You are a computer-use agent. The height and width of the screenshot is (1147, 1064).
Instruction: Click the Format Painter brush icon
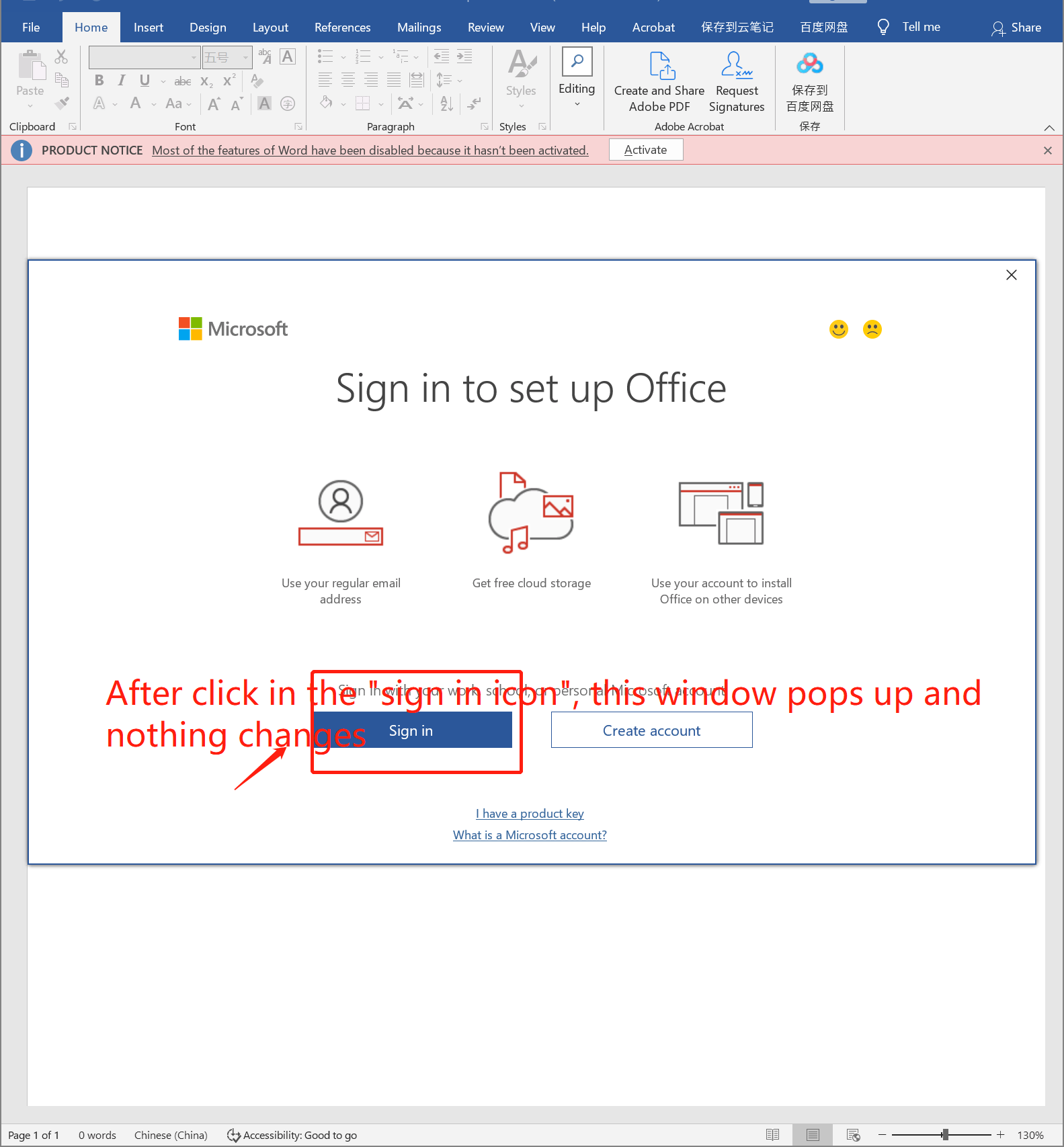tap(62, 103)
